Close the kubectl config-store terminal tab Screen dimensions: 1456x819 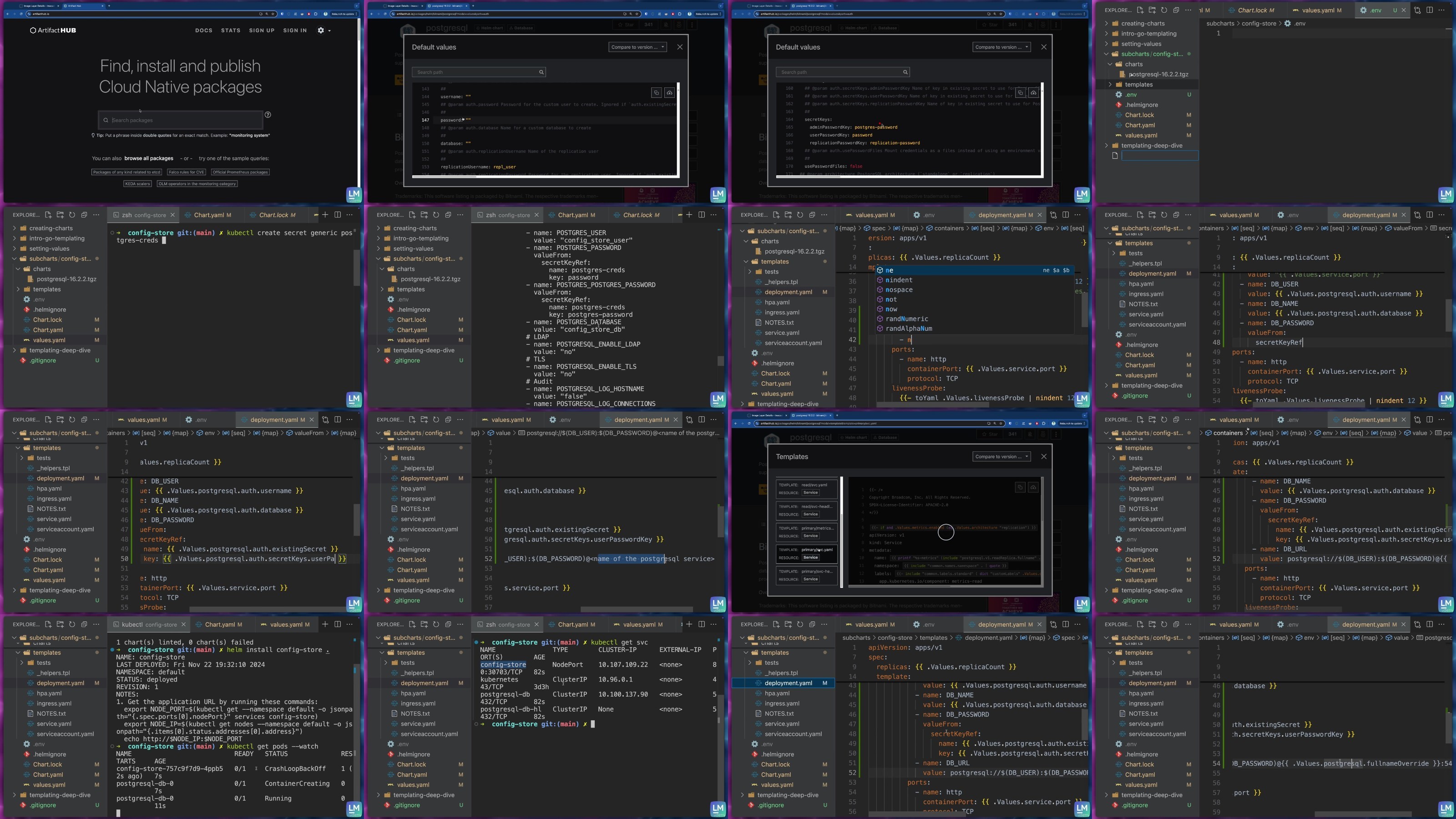(x=183, y=625)
